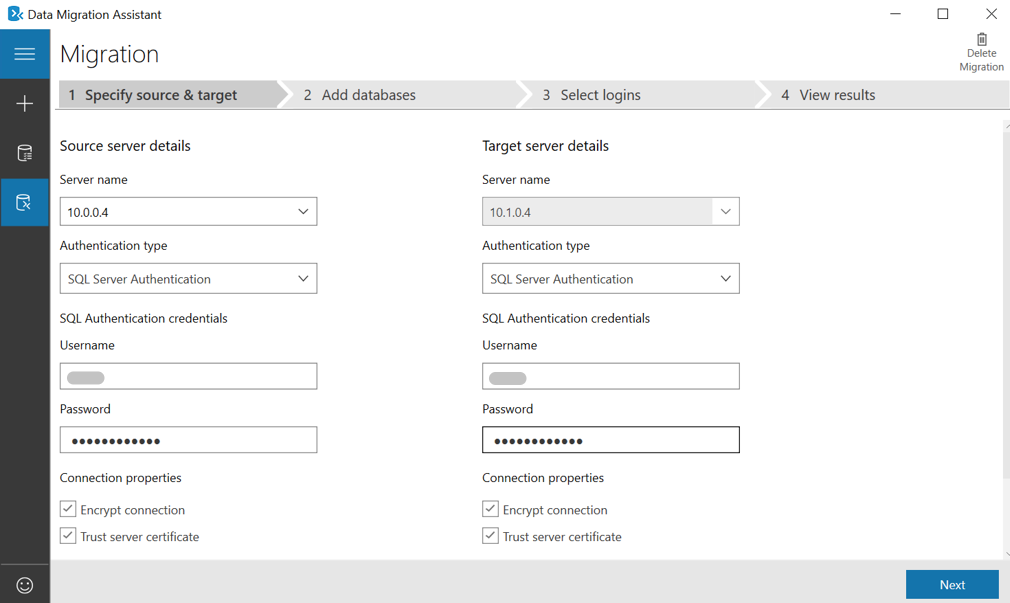Expand target server name dropdown 10.1.0.4

[725, 211]
